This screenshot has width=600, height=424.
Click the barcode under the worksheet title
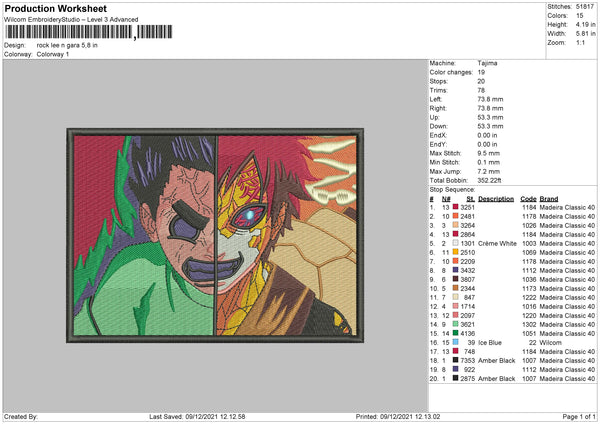point(88,32)
